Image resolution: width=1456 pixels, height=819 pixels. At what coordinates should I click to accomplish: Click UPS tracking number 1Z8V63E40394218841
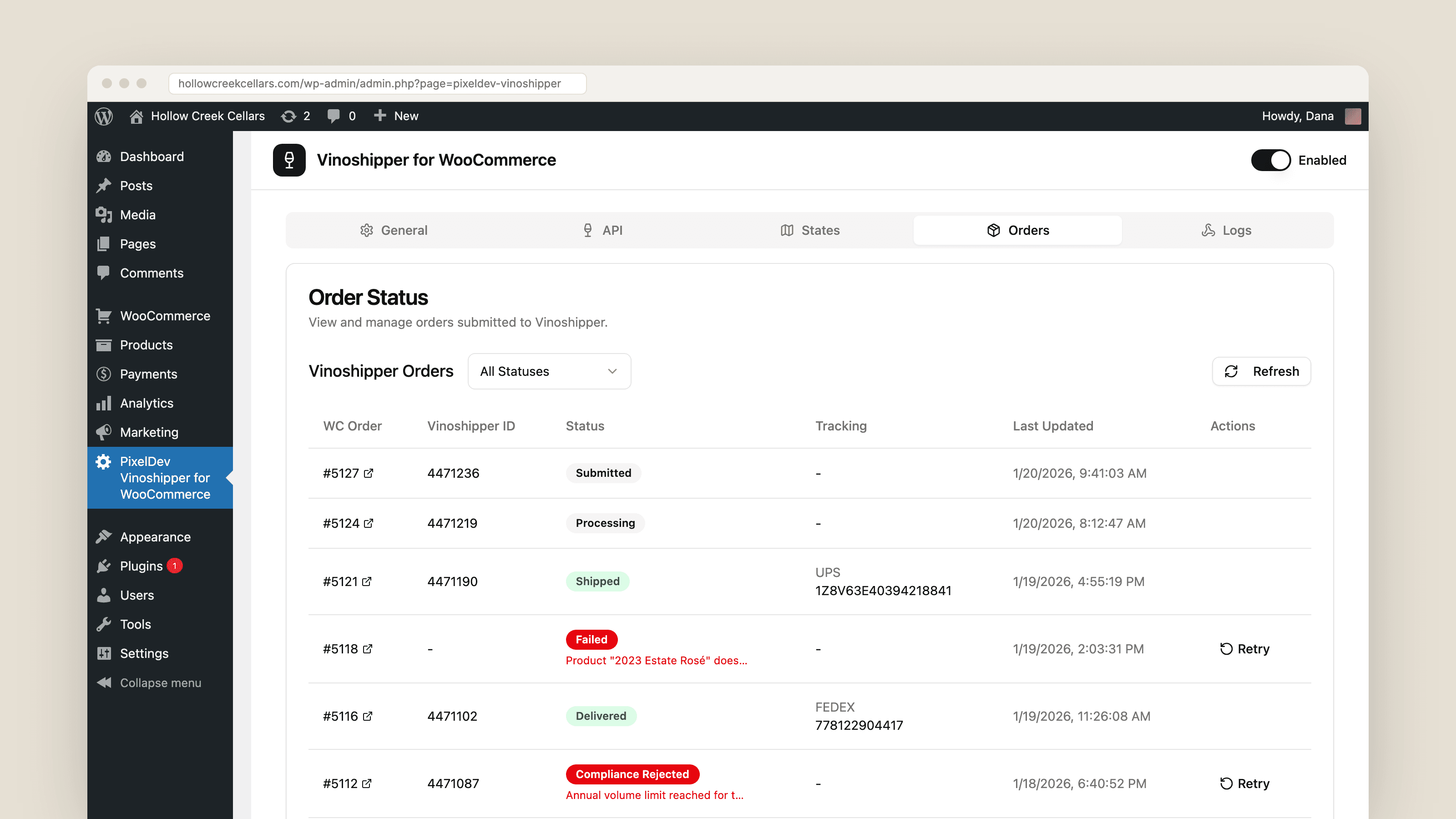883,591
